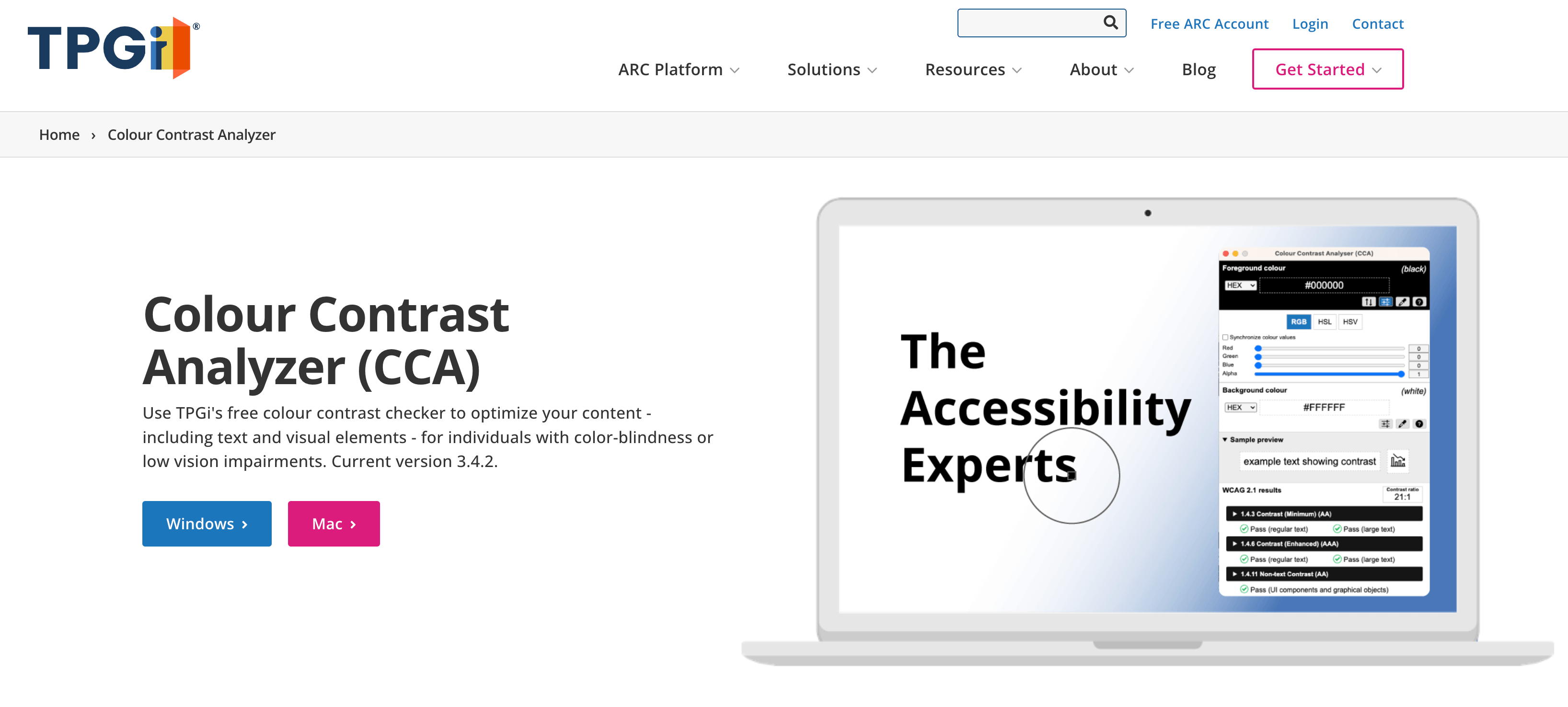Click the chevron arrow on Mac button

point(353,525)
